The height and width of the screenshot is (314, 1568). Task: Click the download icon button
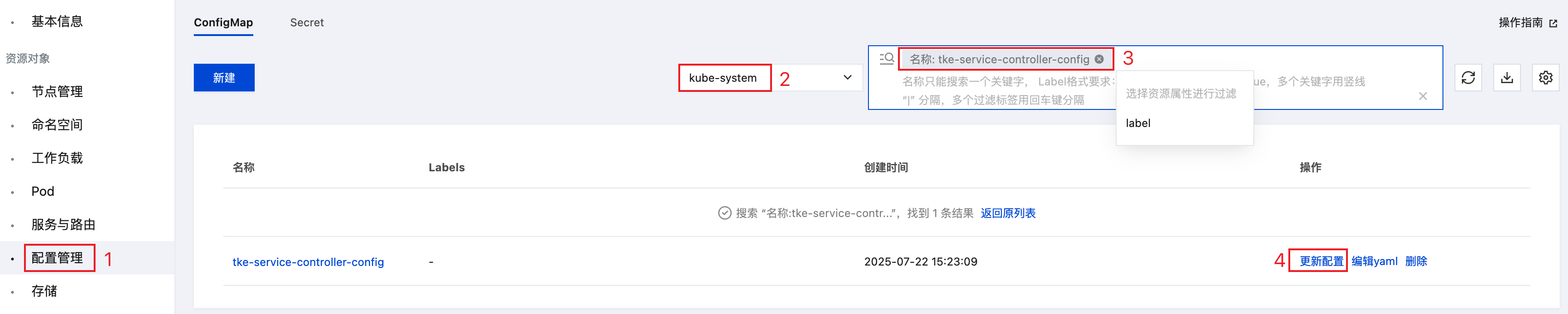[1507, 78]
